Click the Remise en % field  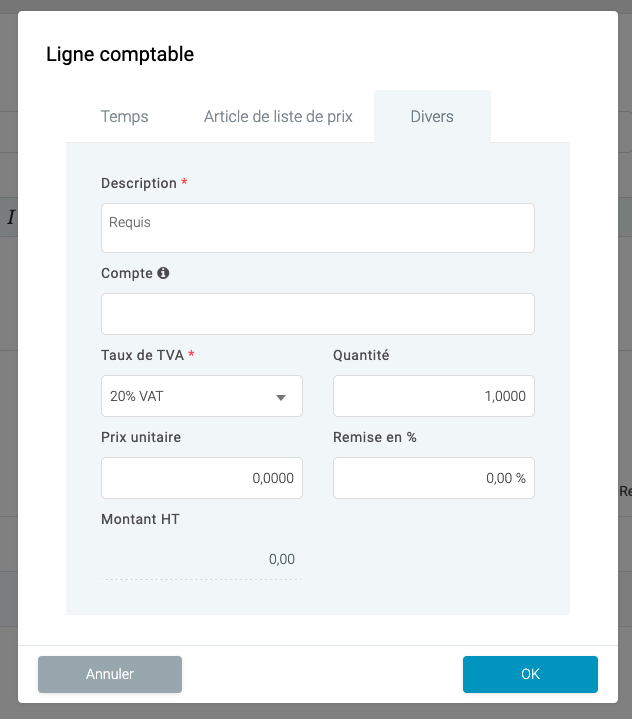click(434, 478)
